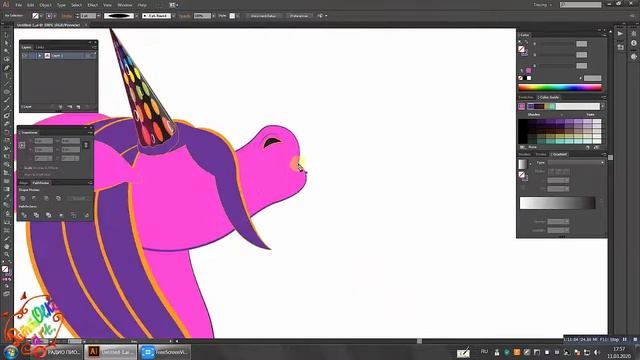Click the opacity field in control bar
This screenshot has width=640, height=360.
coord(202,16)
